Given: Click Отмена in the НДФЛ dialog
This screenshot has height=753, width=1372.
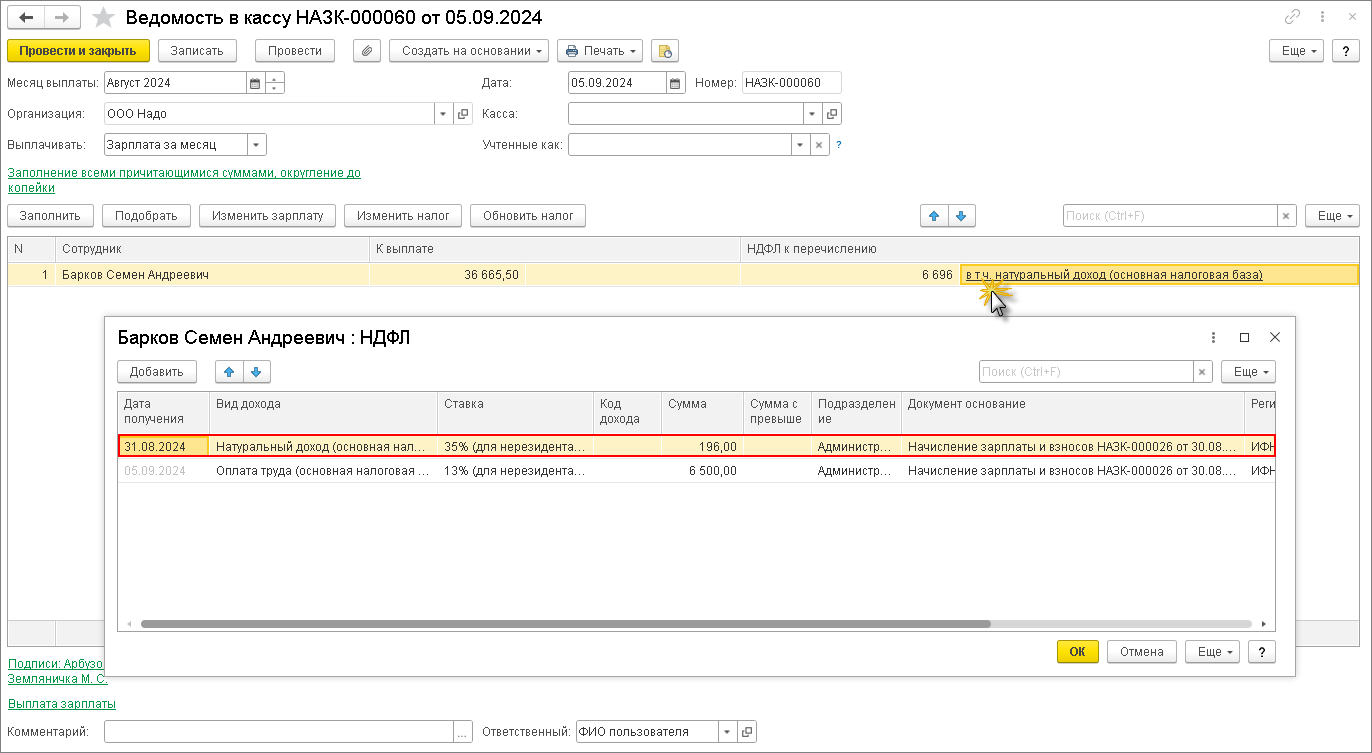Looking at the screenshot, I should (1141, 652).
